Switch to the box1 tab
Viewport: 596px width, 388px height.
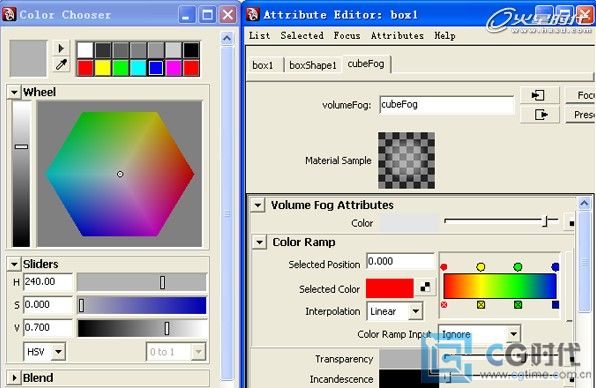264,65
